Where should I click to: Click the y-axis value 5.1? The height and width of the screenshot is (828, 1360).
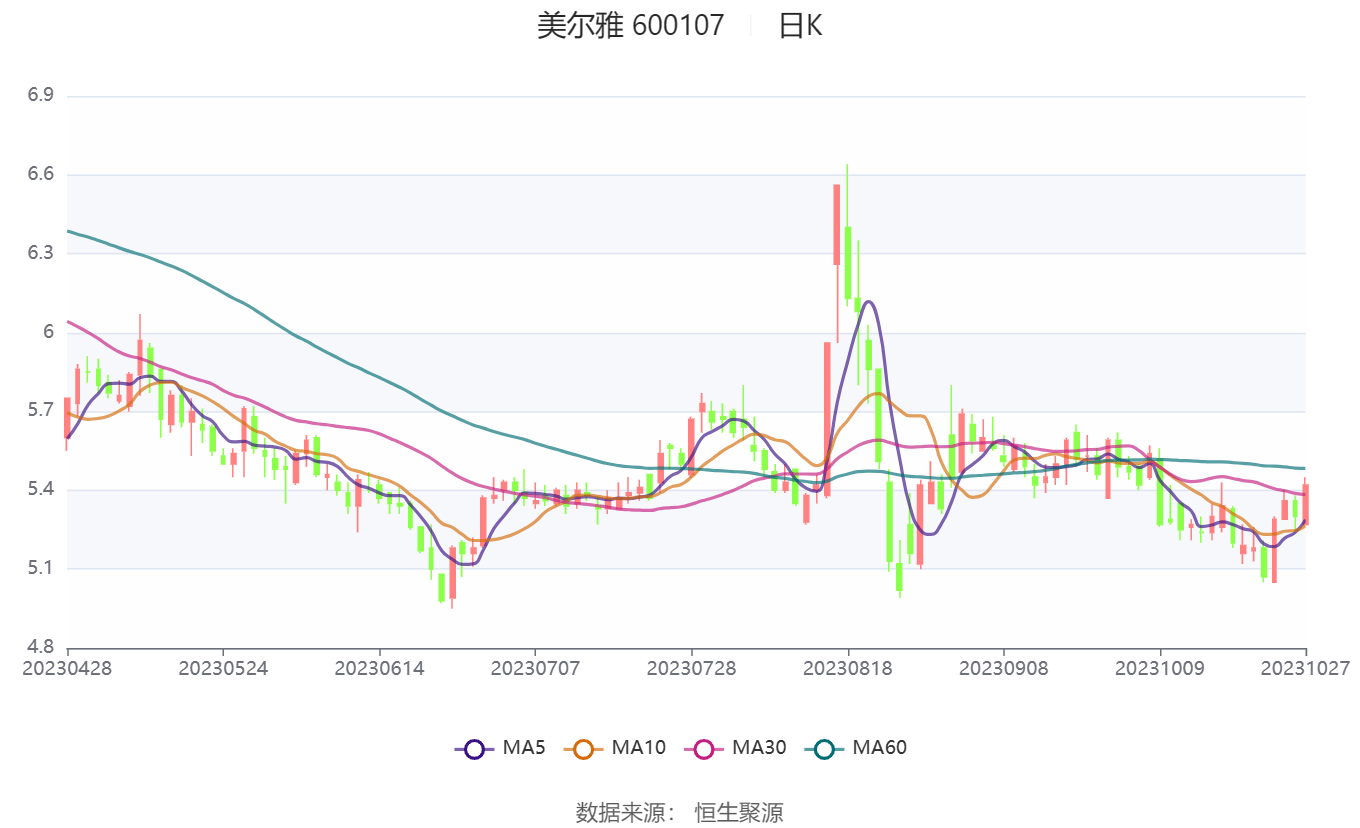pyautogui.click(x=40, y=568)
